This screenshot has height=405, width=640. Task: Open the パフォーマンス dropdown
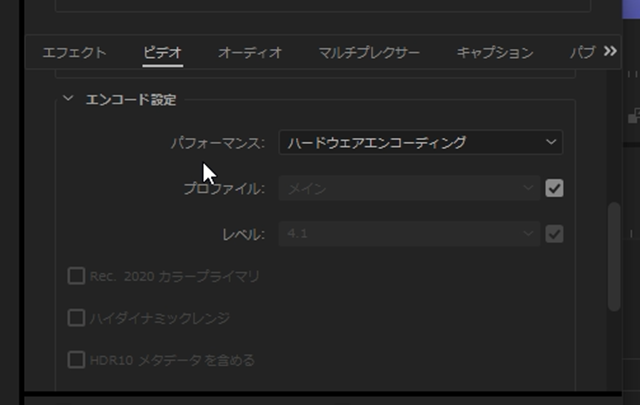(421, 142)
